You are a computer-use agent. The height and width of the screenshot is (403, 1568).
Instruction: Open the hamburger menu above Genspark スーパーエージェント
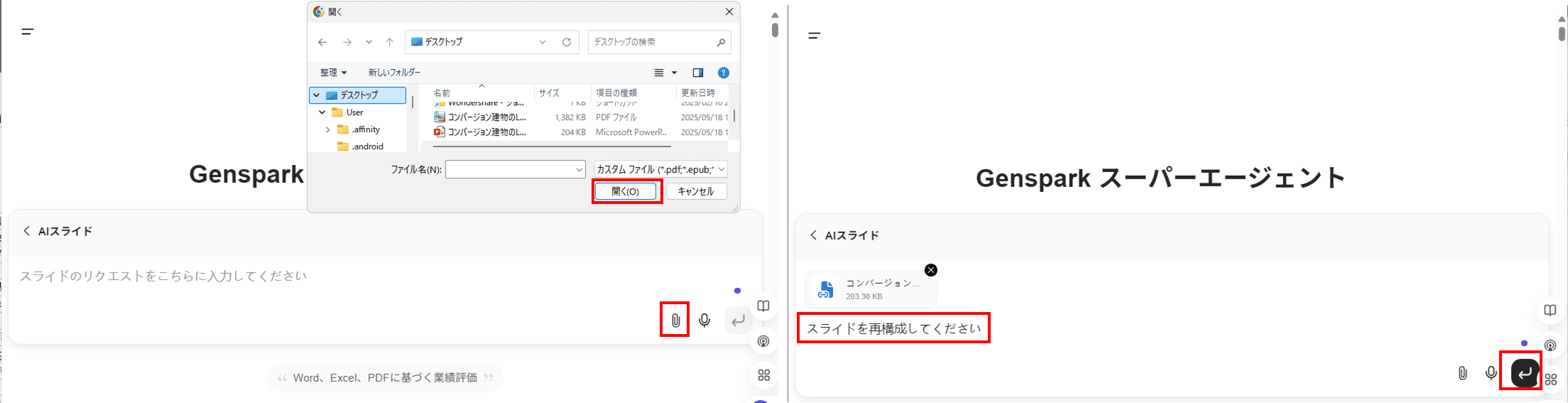815,36
